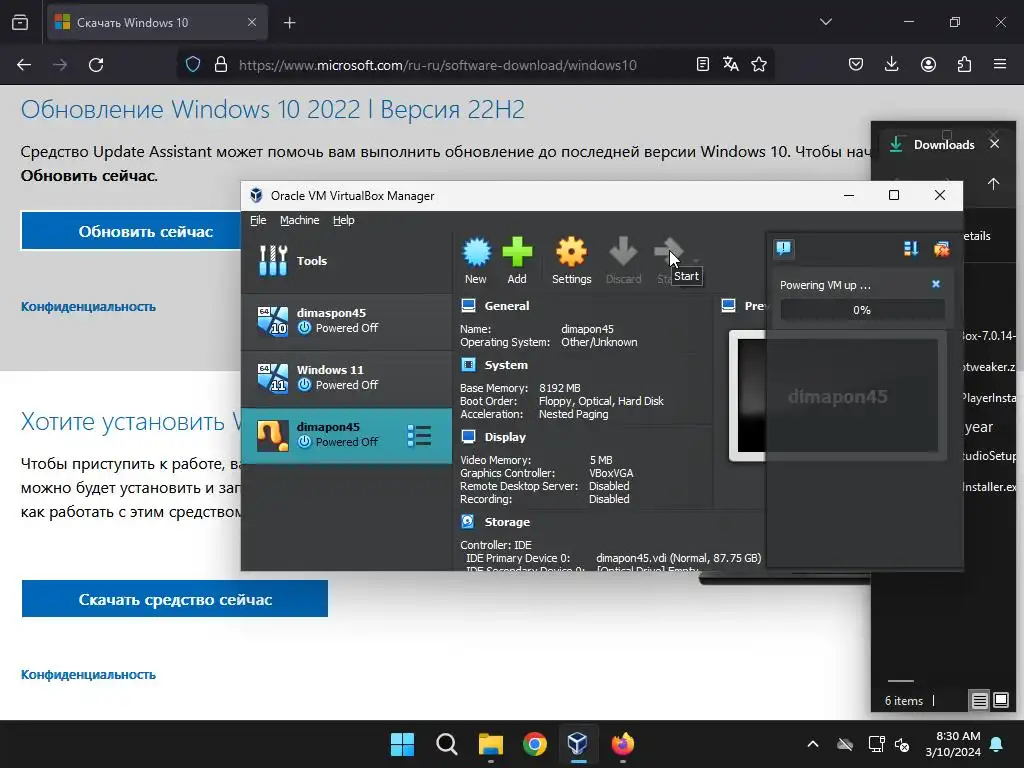Toggle reader view in address bar
The width and height of the screenshot is (1024, 768).
click(x=703, y=64)
